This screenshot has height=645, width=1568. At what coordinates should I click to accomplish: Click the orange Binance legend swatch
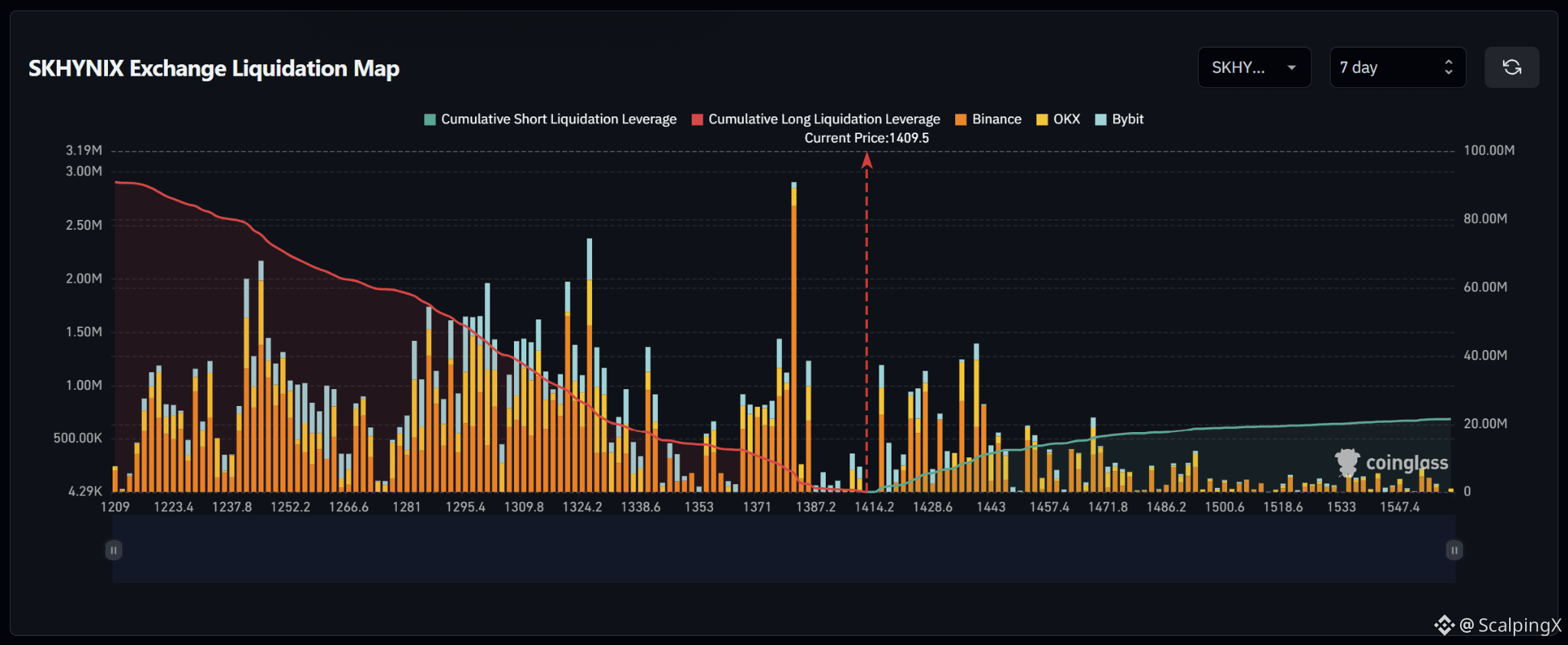pos(961,120)
